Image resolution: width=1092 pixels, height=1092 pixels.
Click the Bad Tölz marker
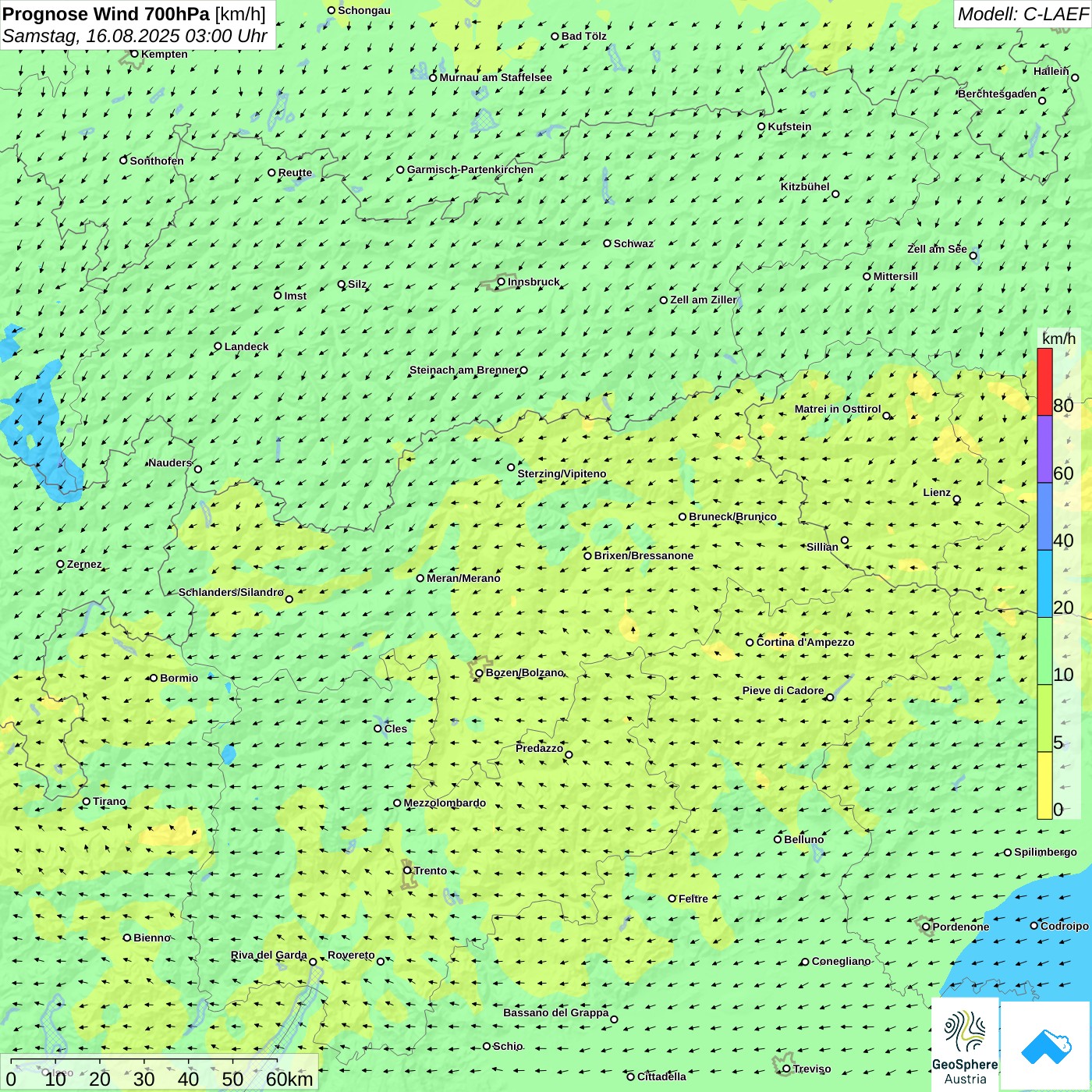click(555, 36)
